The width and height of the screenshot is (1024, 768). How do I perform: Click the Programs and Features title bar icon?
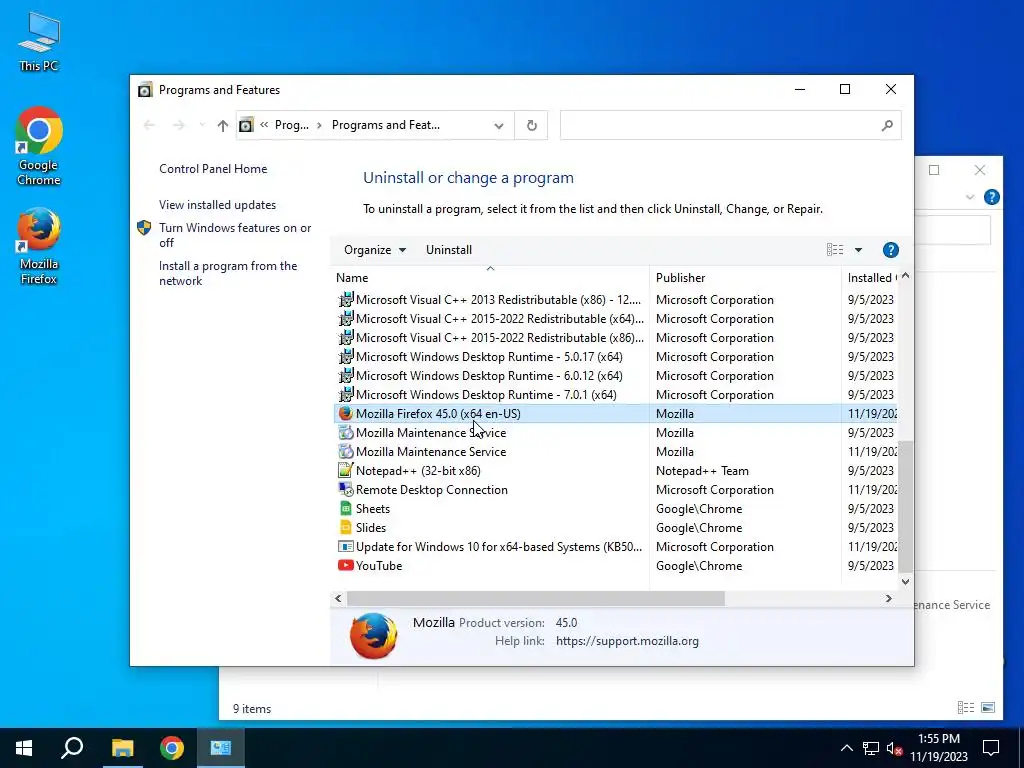coord(145,89)
